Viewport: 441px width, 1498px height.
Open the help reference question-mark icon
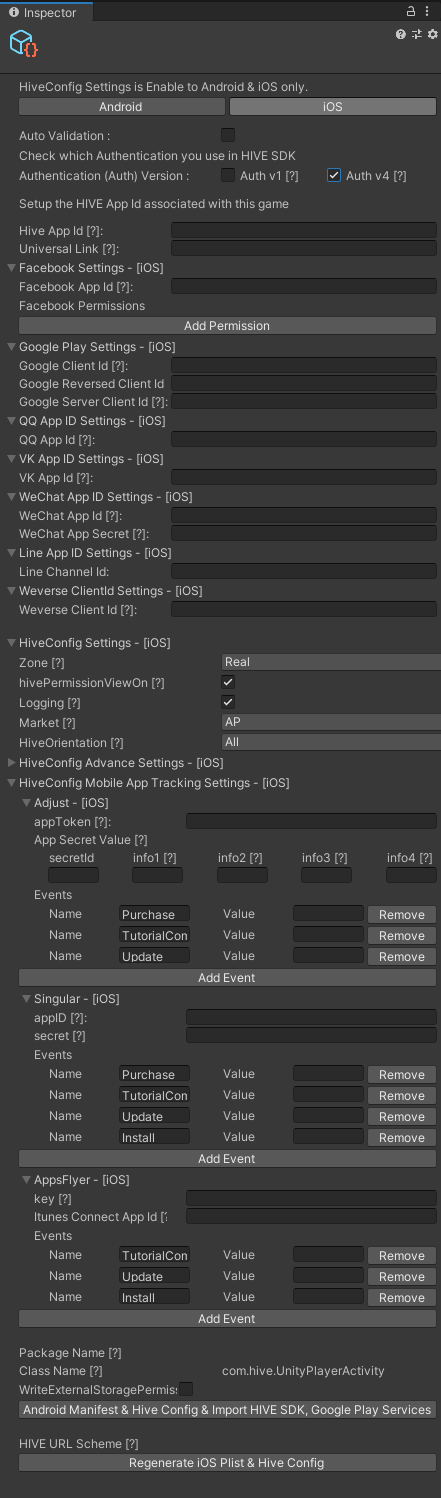click(401, 34)
